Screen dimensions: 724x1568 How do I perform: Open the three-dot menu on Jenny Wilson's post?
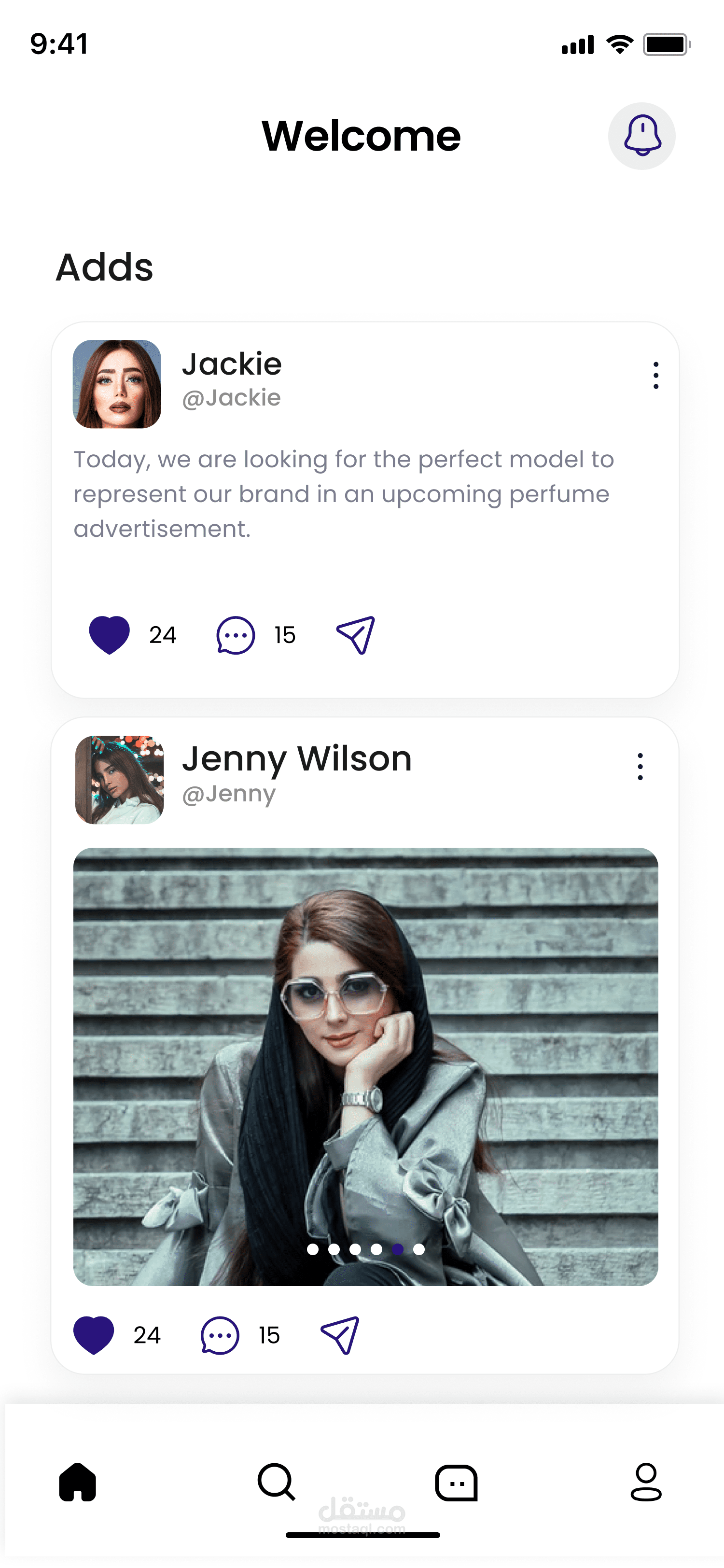coord(640,766)
